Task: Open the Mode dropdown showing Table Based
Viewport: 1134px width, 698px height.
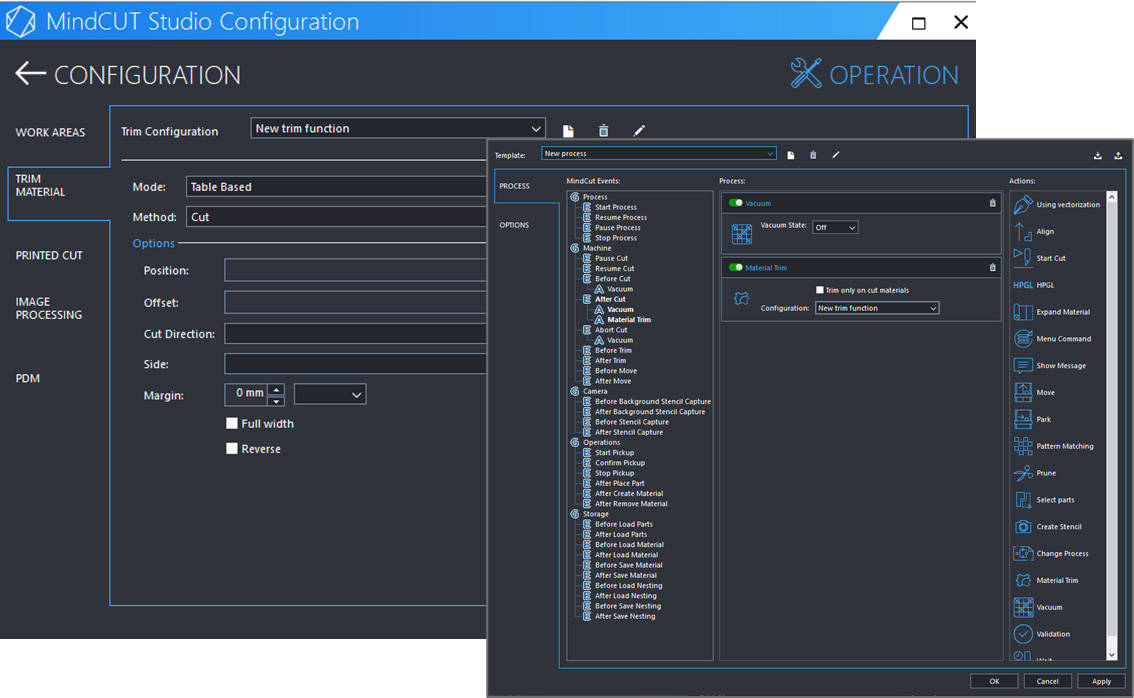Action: coord(336,187)
